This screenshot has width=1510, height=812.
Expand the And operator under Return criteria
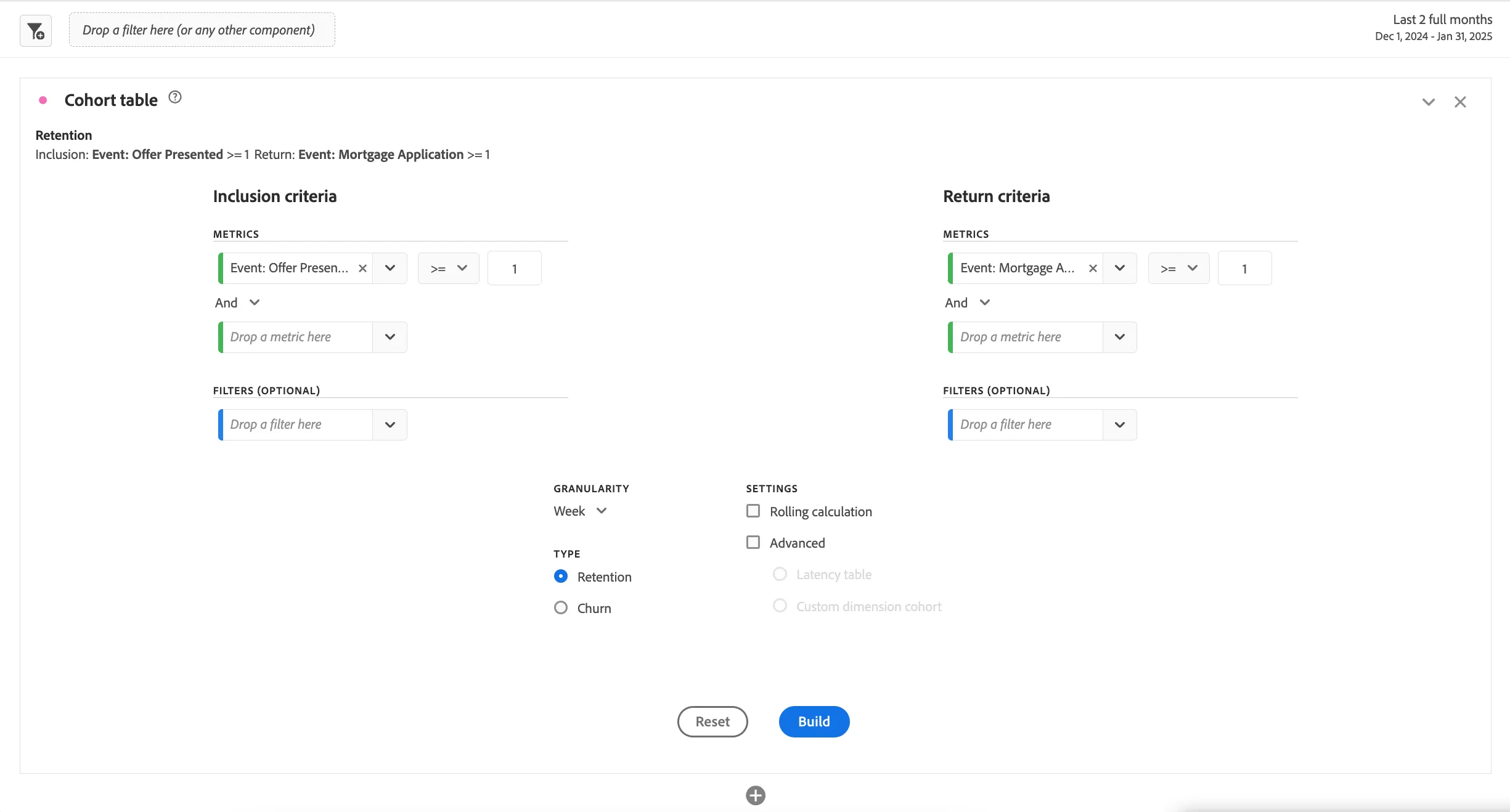coord(968,302)
